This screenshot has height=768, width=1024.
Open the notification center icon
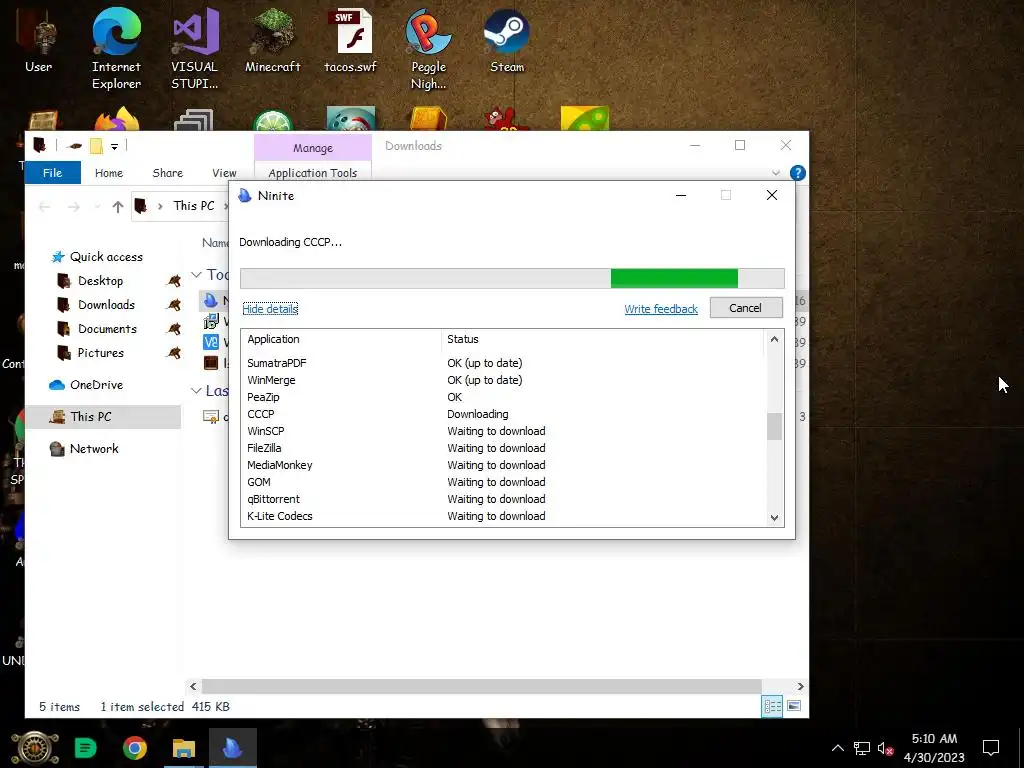(x=991, y=748)
